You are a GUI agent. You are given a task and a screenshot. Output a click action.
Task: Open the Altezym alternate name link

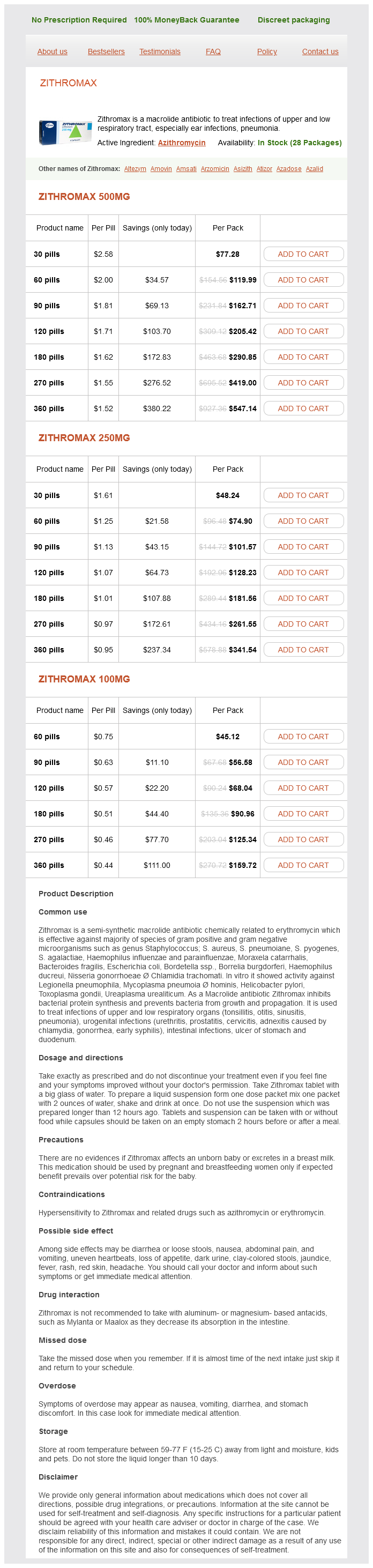(x=135, y=169)
